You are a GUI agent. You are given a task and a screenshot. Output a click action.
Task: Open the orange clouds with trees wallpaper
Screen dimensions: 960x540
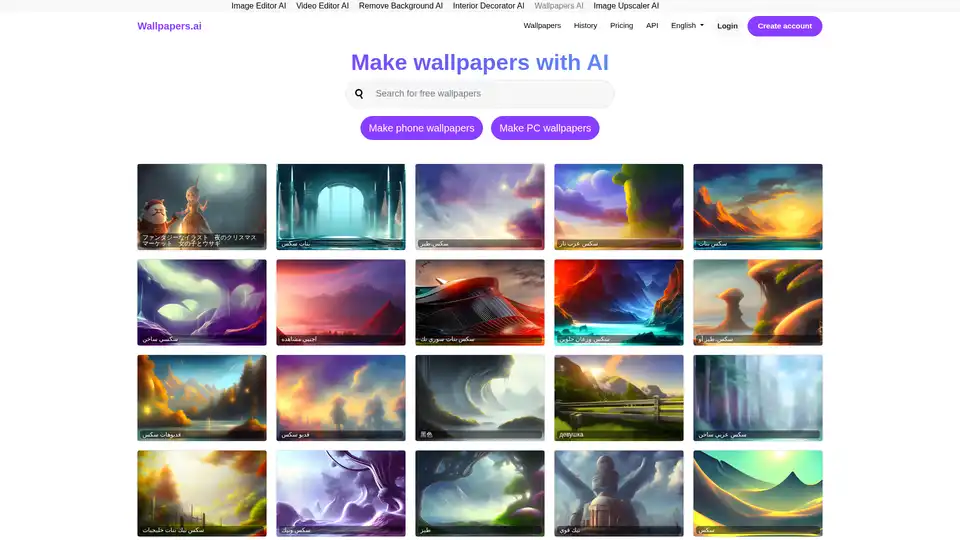point(340,397)
